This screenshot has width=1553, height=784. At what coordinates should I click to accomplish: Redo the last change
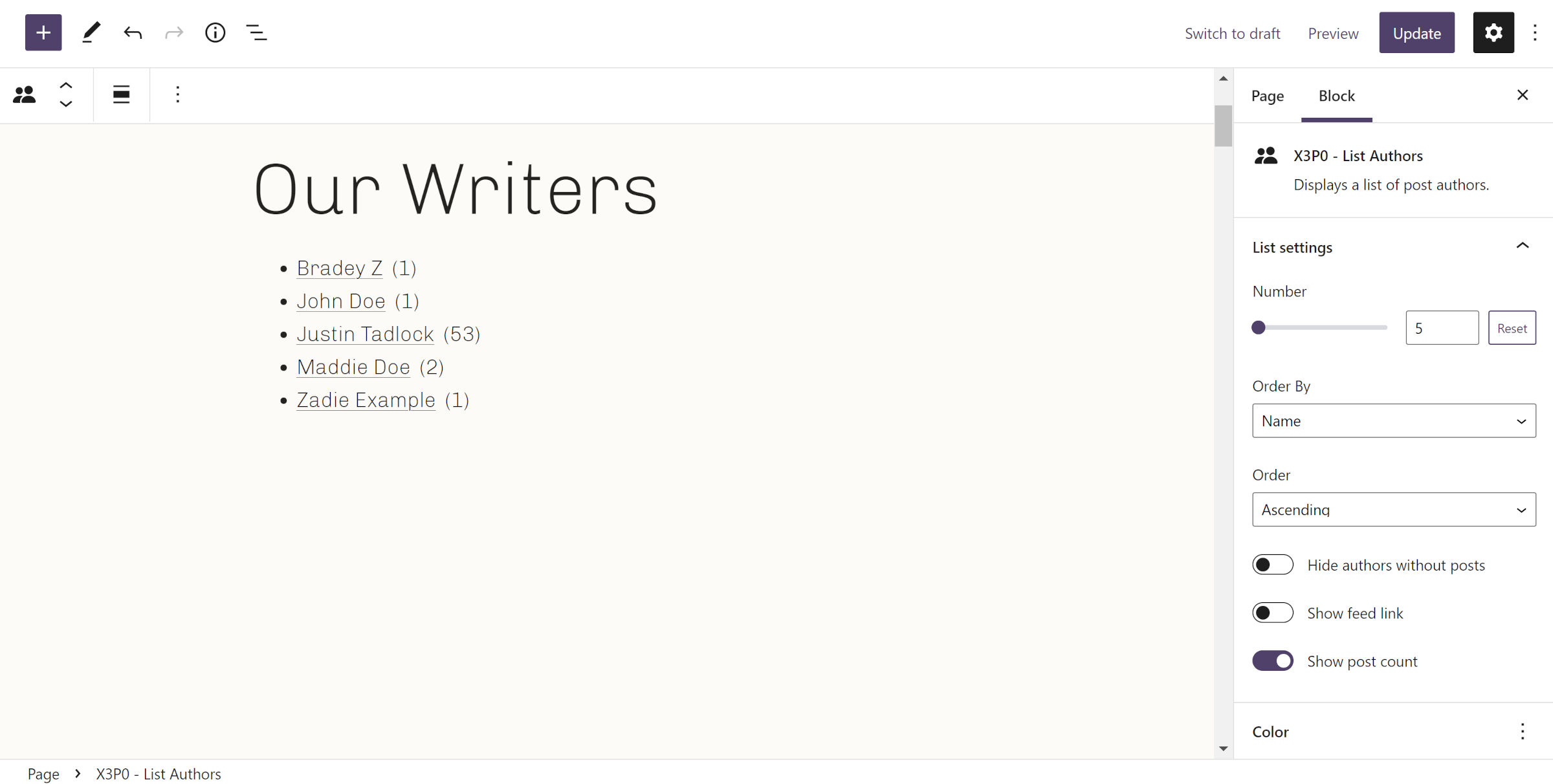click(x=173, y=32)
